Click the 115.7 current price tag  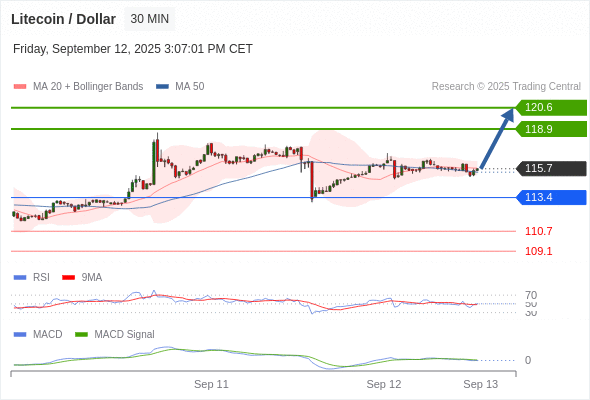point(551,168)
